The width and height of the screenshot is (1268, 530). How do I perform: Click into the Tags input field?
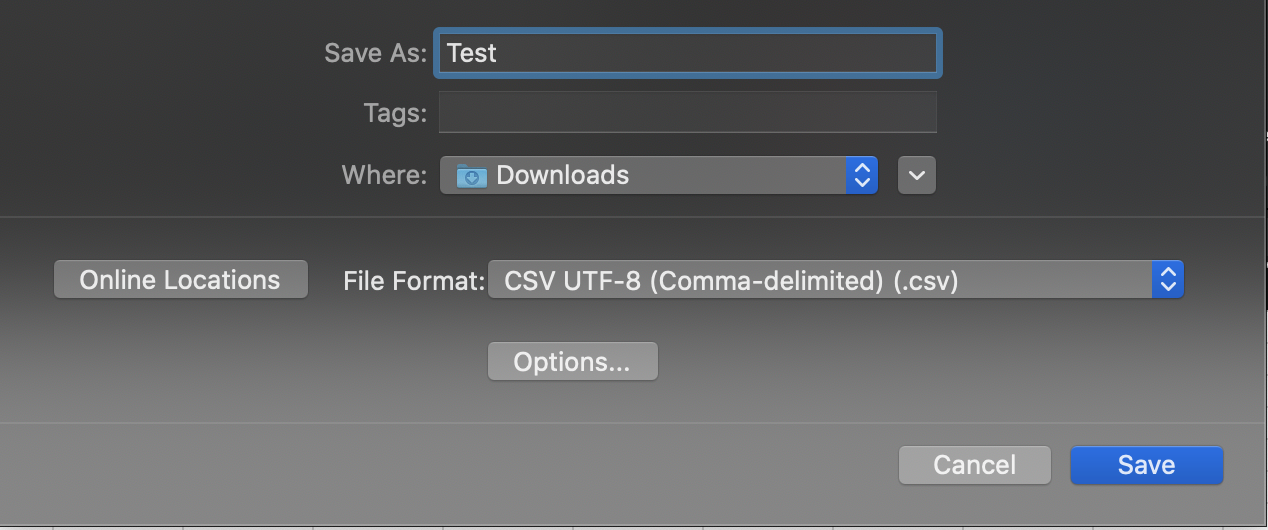coord(688,112)
